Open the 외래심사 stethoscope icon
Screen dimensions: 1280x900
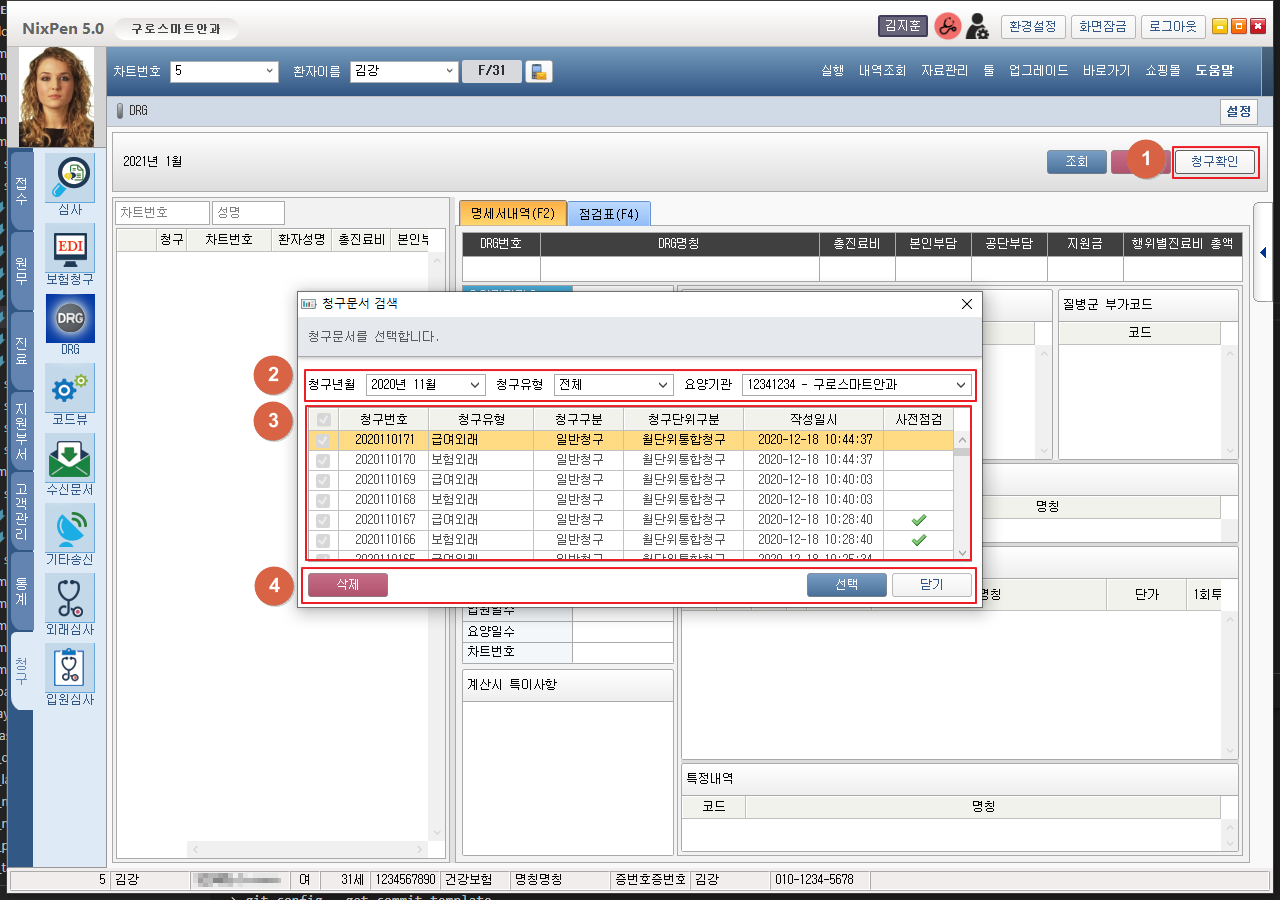(x=70, y=599)
